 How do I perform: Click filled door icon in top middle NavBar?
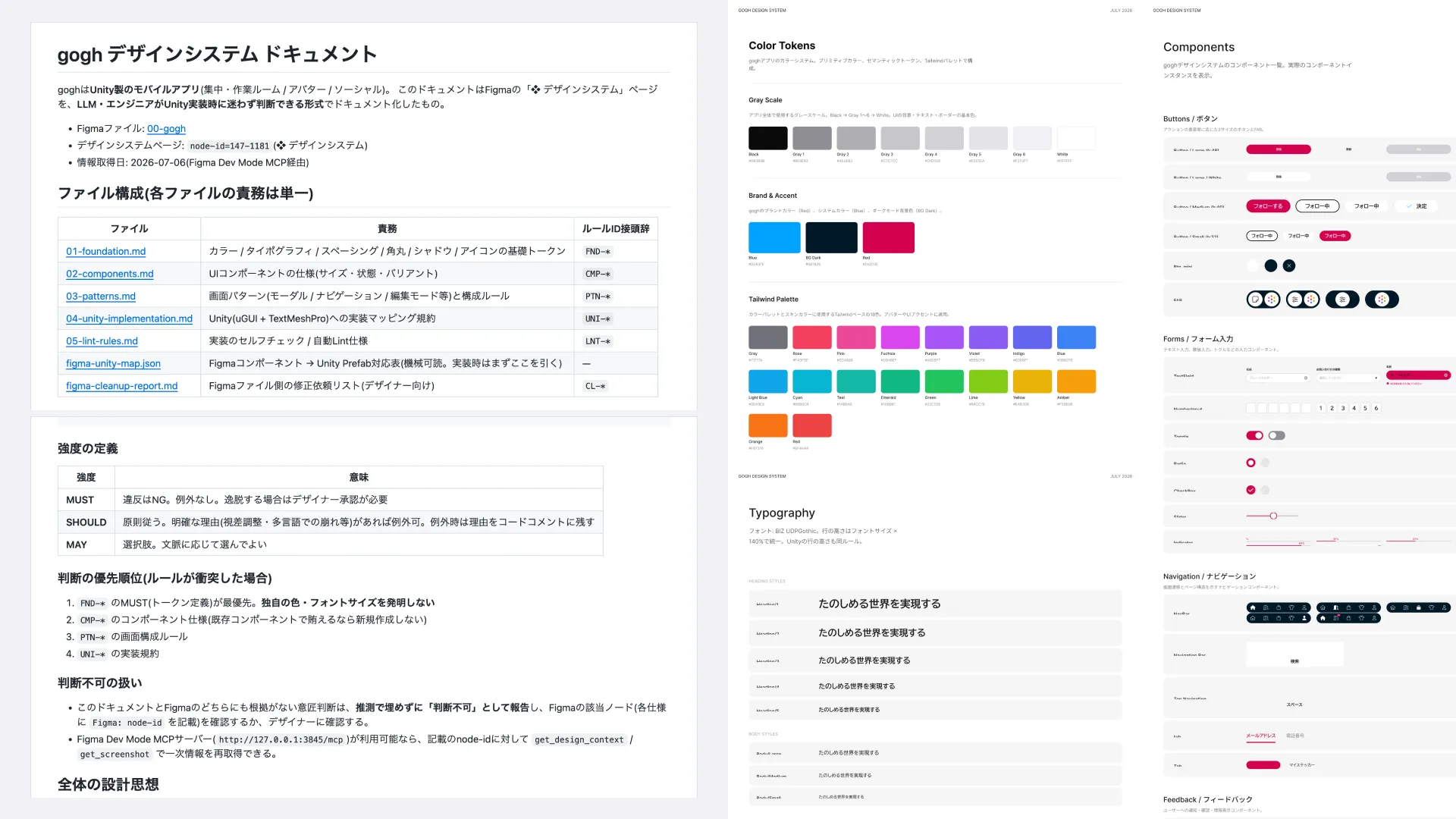[1335, 607]
